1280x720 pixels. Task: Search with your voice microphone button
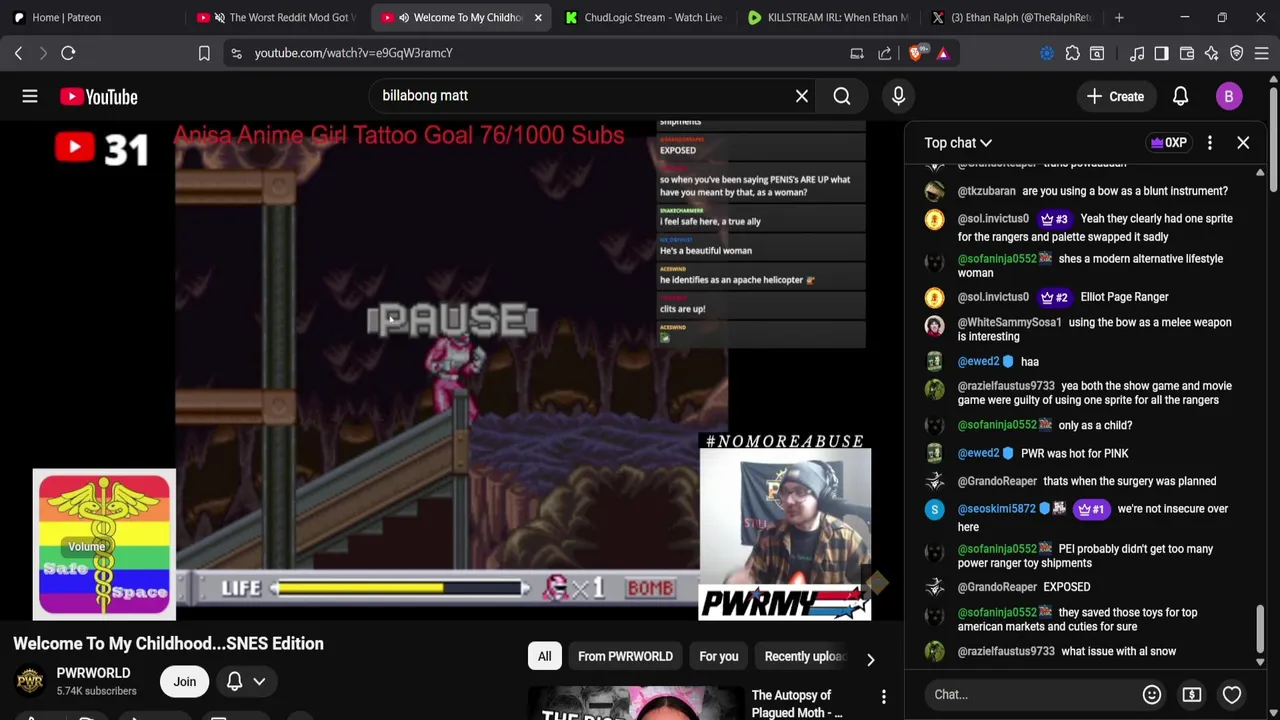click(898, 96)
